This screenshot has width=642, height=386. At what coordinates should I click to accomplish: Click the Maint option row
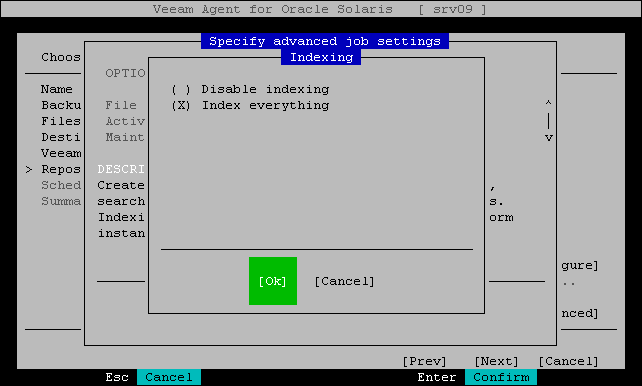pyautogui.click(x=125, y=137)
